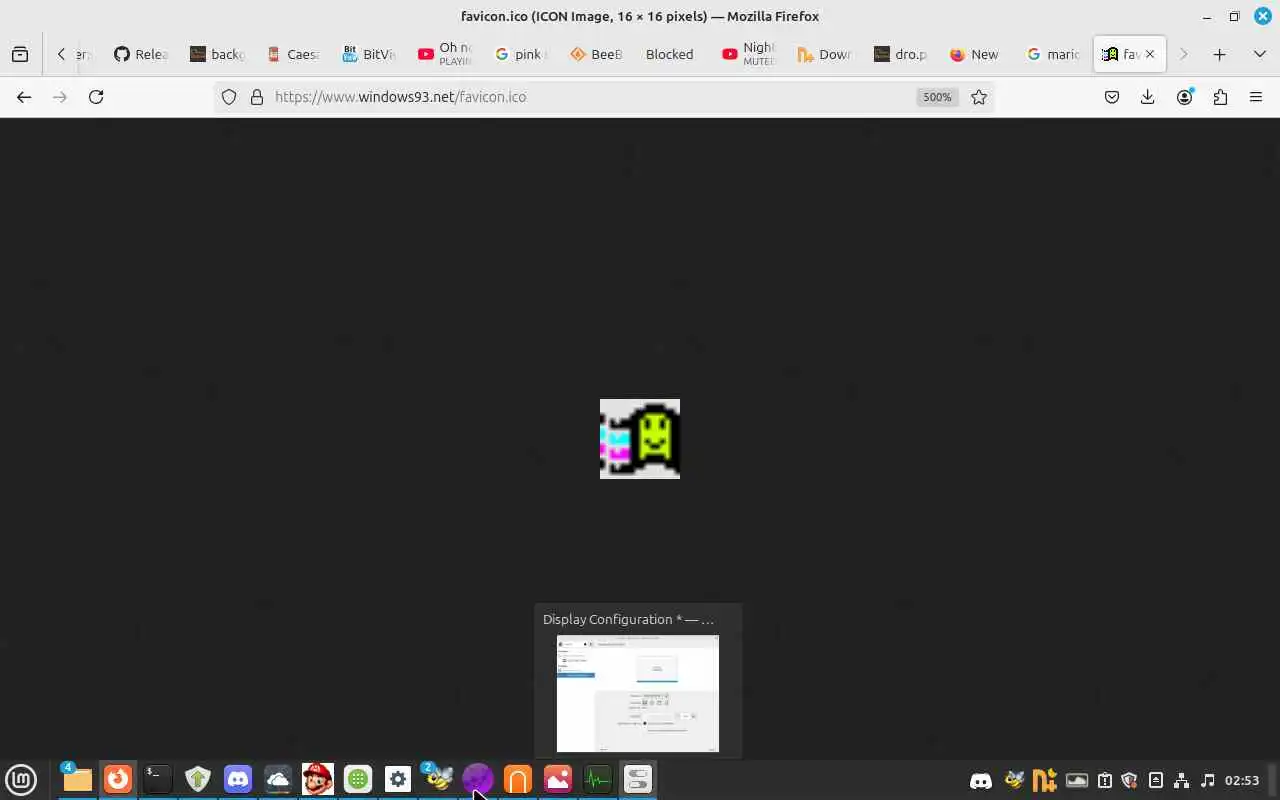Screen dimensions: 1280x800
Task: Launch the terminal from taskbar
Action: click(157, 779)
